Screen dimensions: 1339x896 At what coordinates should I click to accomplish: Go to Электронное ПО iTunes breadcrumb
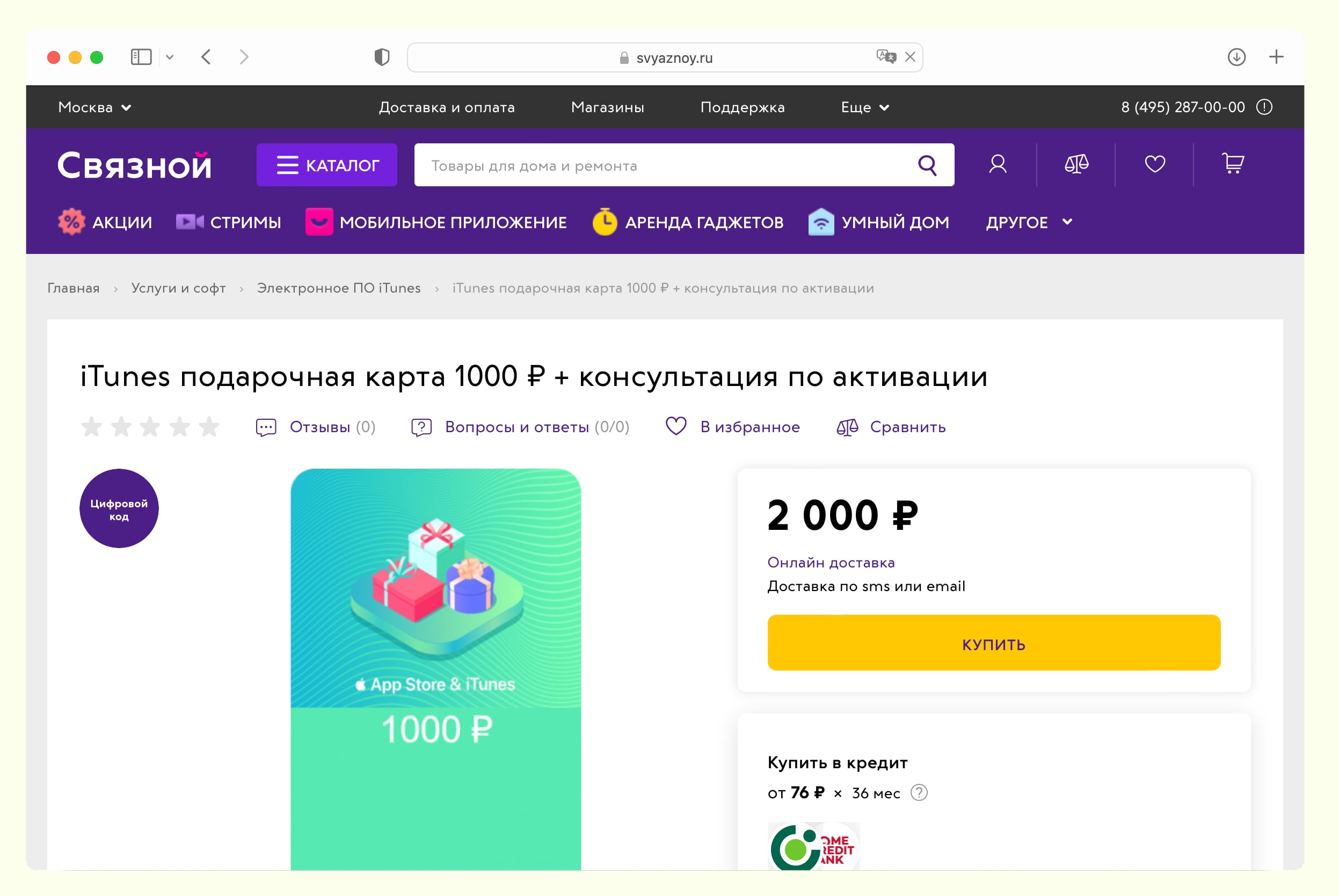(x=339, y=288)
